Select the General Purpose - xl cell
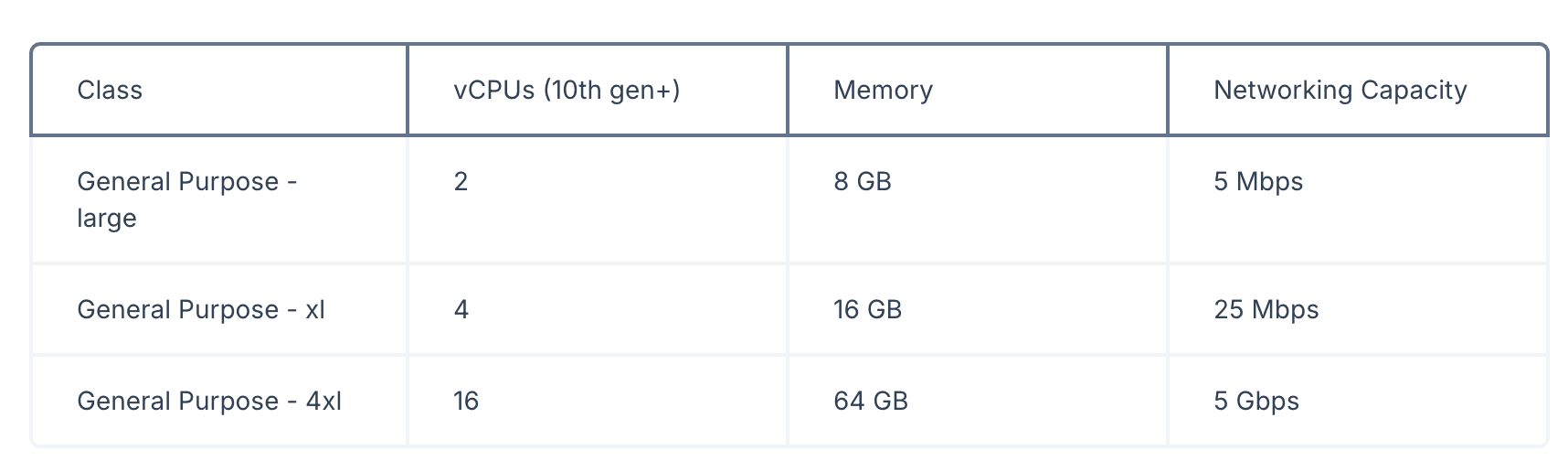The image size is (1568, 461). [x=219, y=309]
